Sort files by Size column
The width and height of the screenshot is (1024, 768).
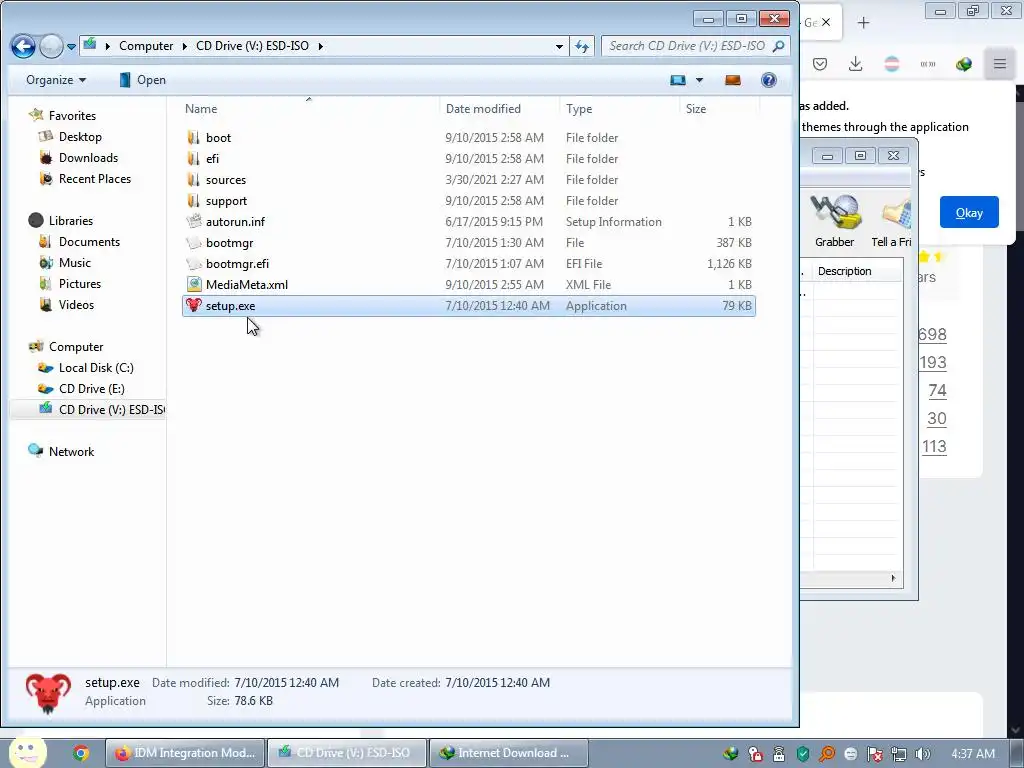696,109
